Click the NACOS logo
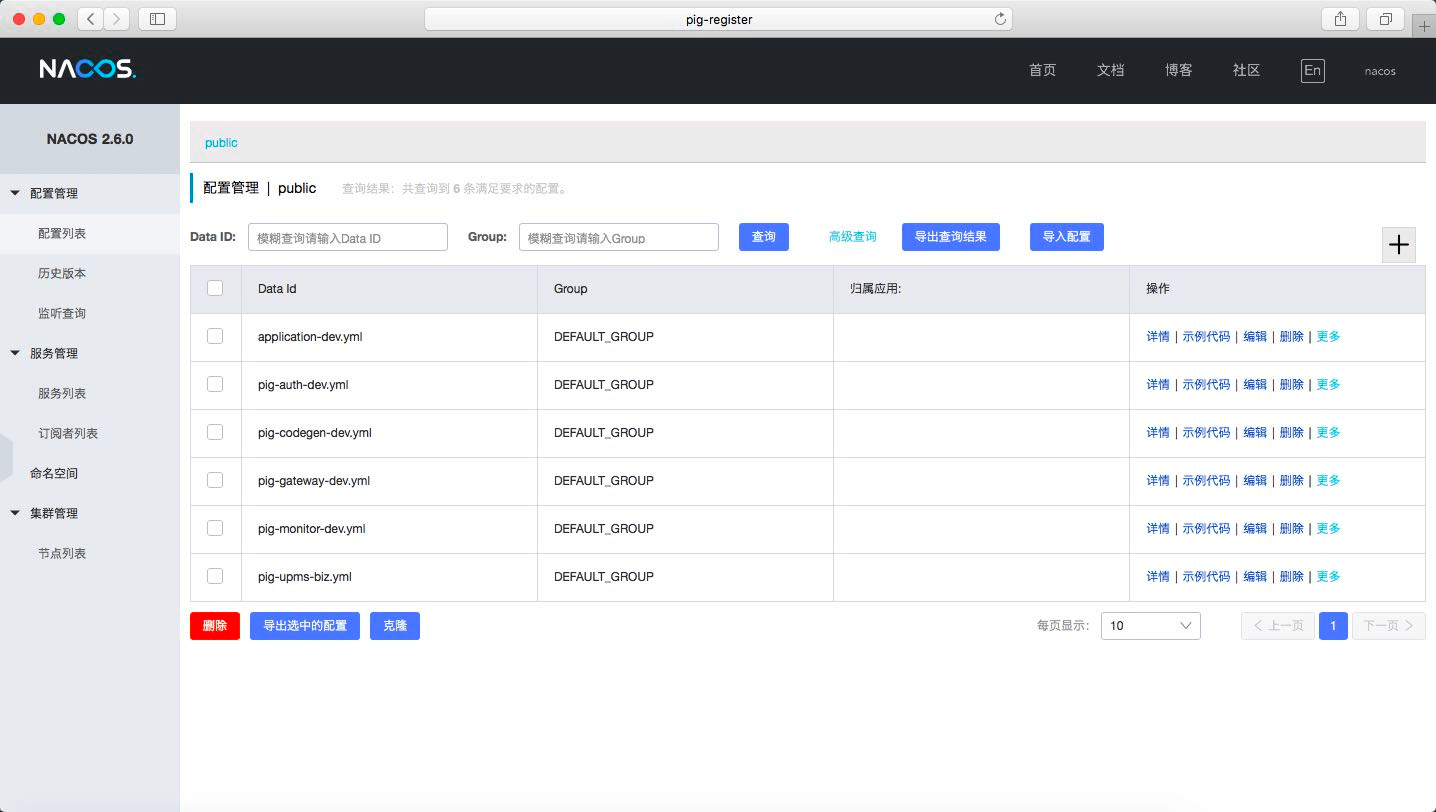Screen dimensions: 1436x812 point(88,69)
